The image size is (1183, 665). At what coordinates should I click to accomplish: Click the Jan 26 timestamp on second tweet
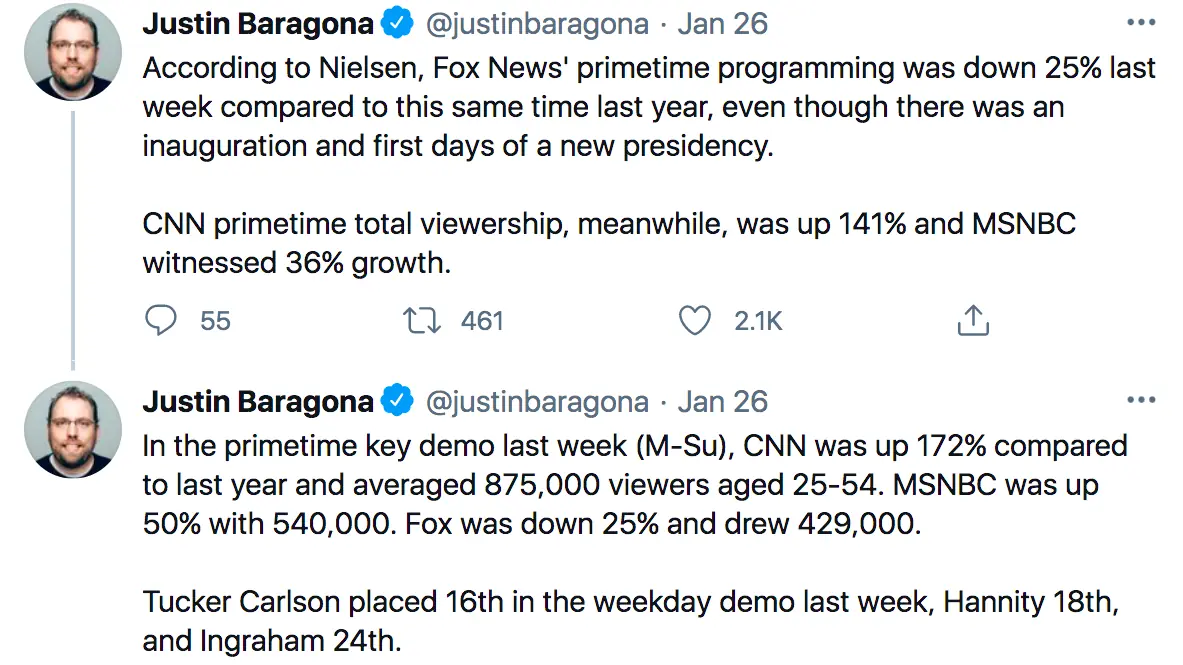(723, 402)
